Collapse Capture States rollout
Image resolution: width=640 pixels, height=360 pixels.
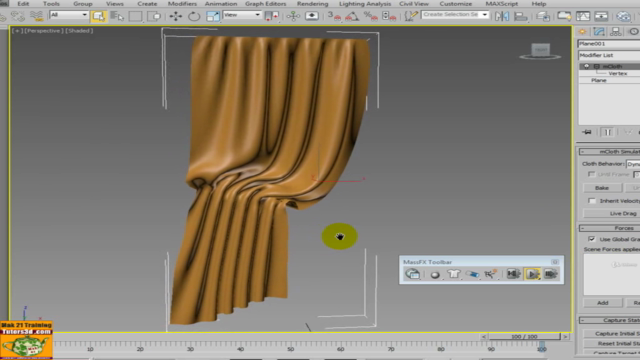(x=609, y=320)
